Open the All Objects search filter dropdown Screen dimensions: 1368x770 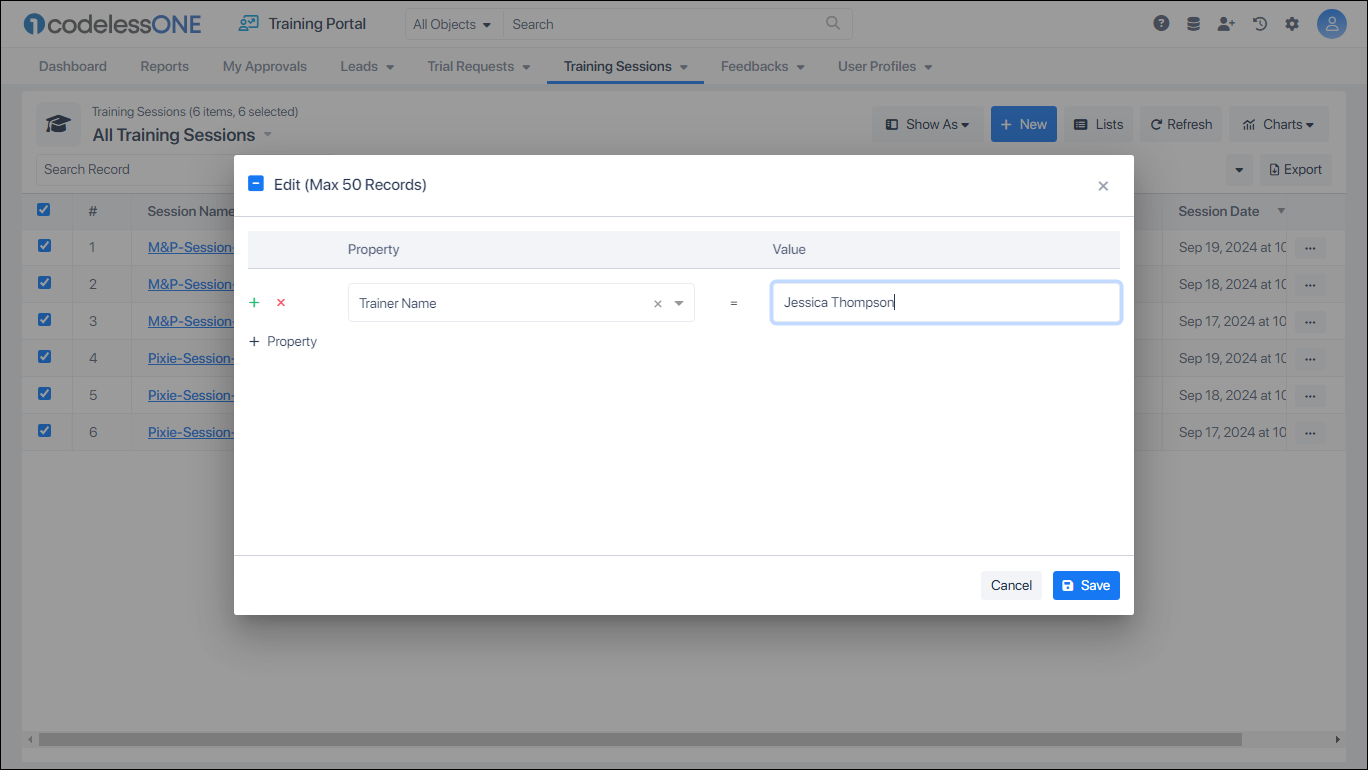452,23
